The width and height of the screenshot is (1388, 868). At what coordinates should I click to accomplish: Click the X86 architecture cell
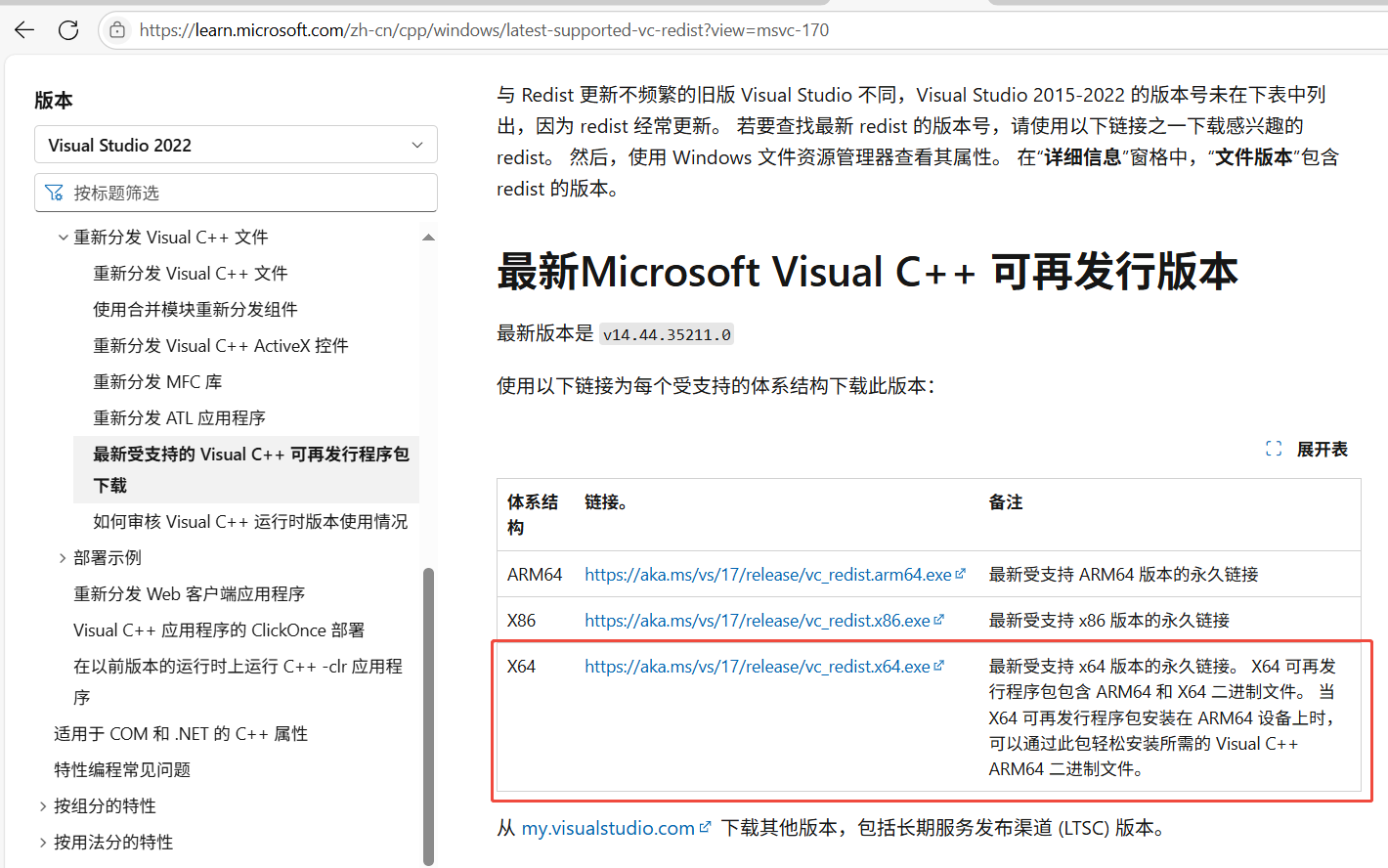pos(521,621)
